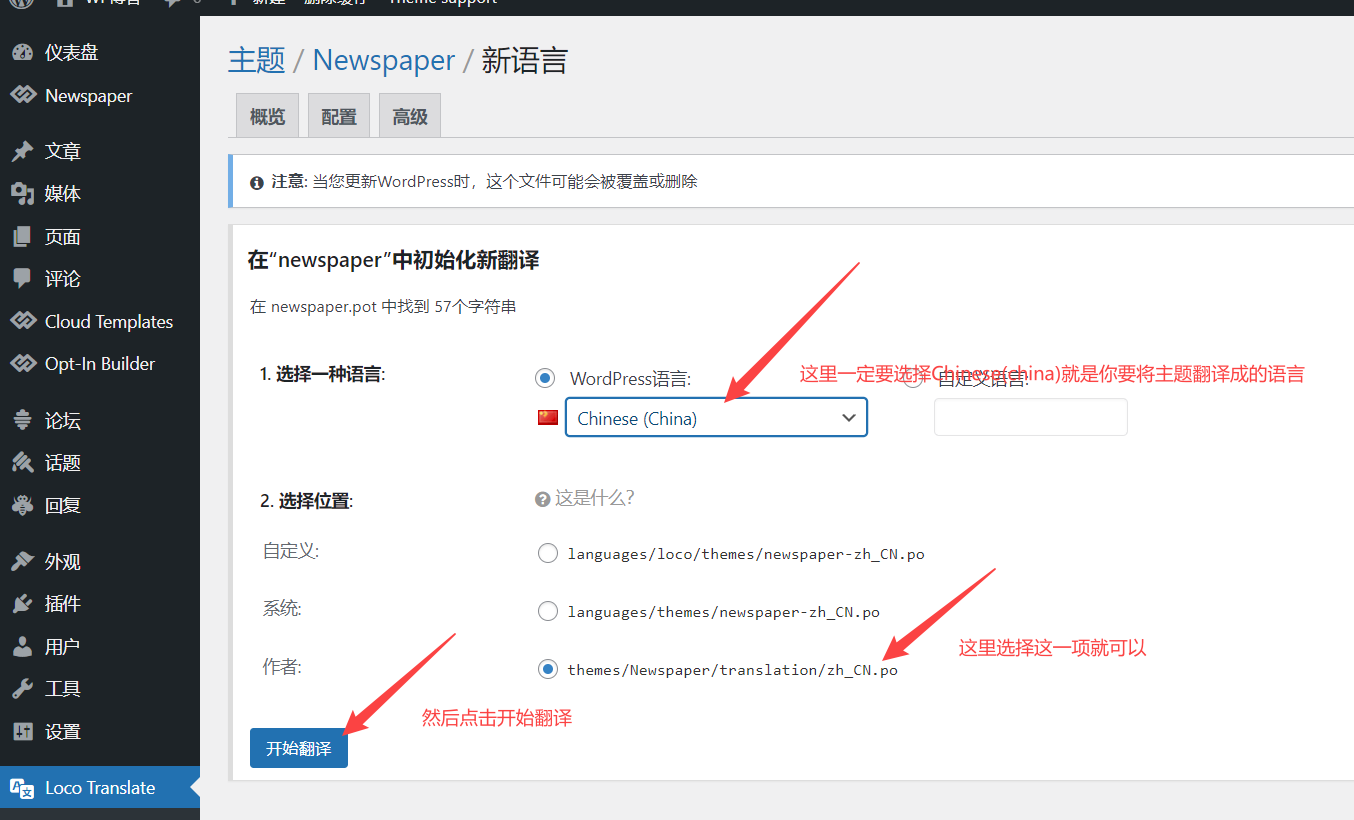The height and width of the screenshot is (820, 1354).
Task: Click the Newspaper breadcrumb link in heading
Action: [384, 60]
